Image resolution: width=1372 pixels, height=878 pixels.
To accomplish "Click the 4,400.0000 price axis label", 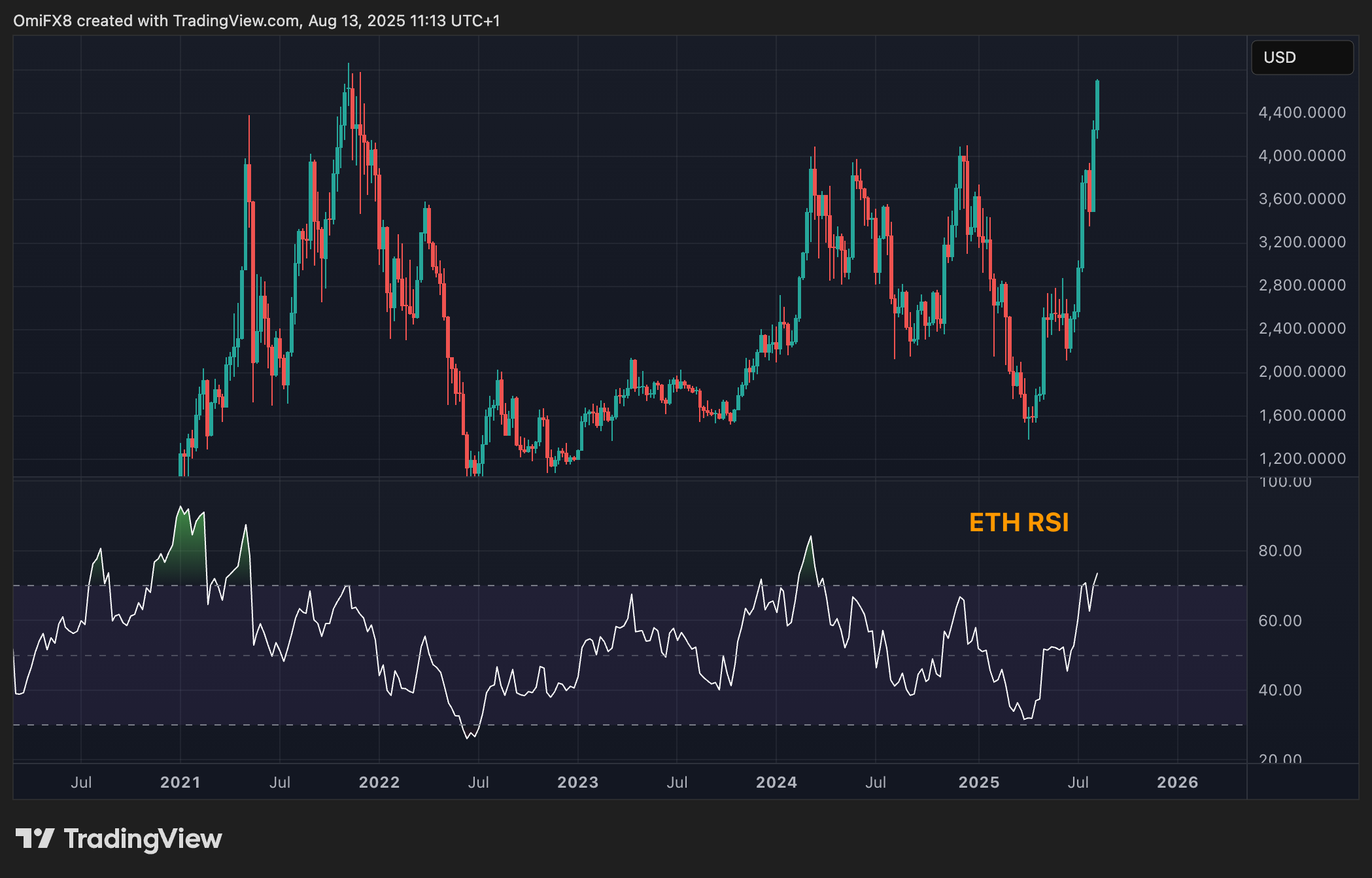I will click(1302, 113).
